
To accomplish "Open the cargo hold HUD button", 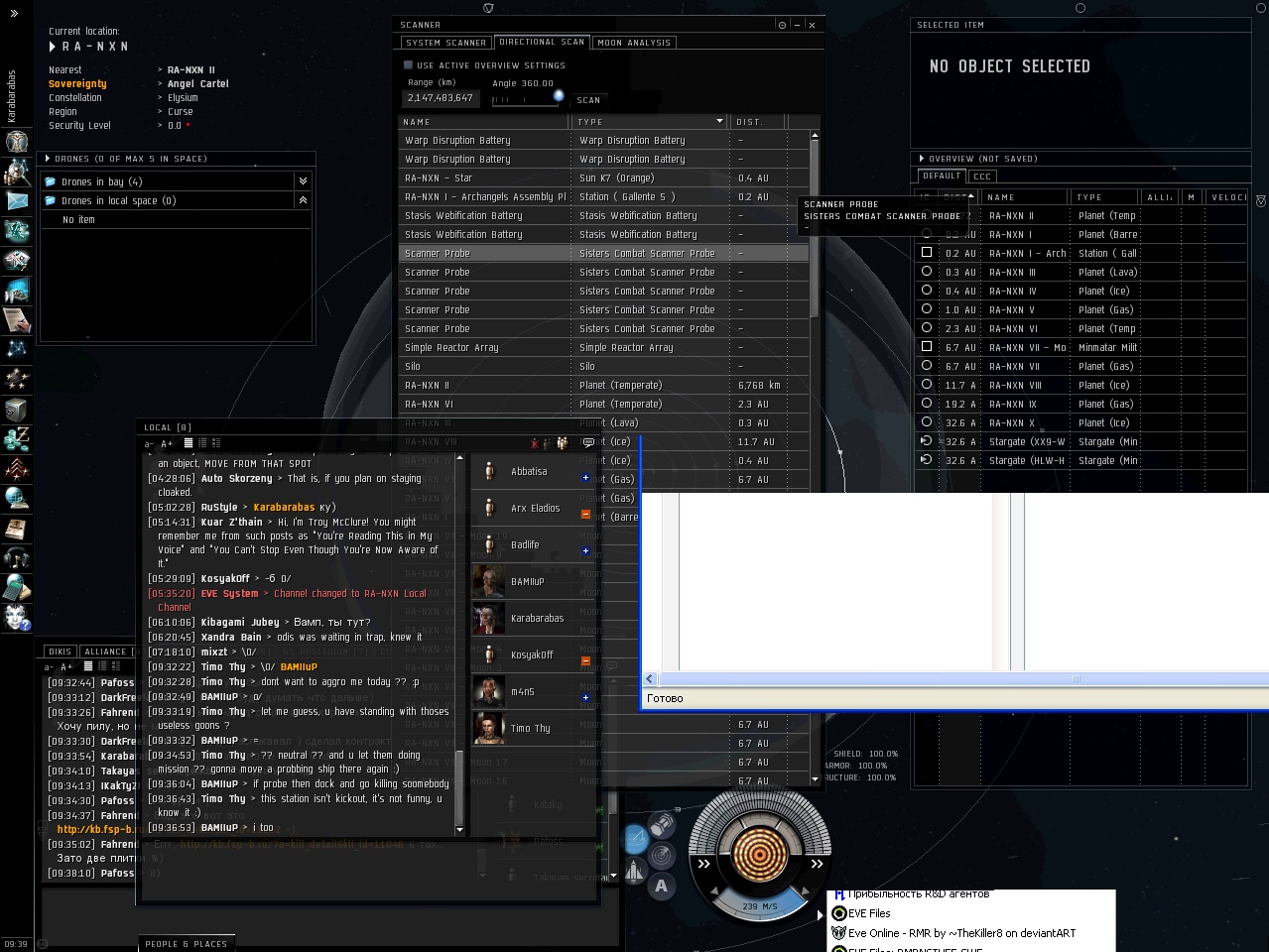I will tap(662, 824).
